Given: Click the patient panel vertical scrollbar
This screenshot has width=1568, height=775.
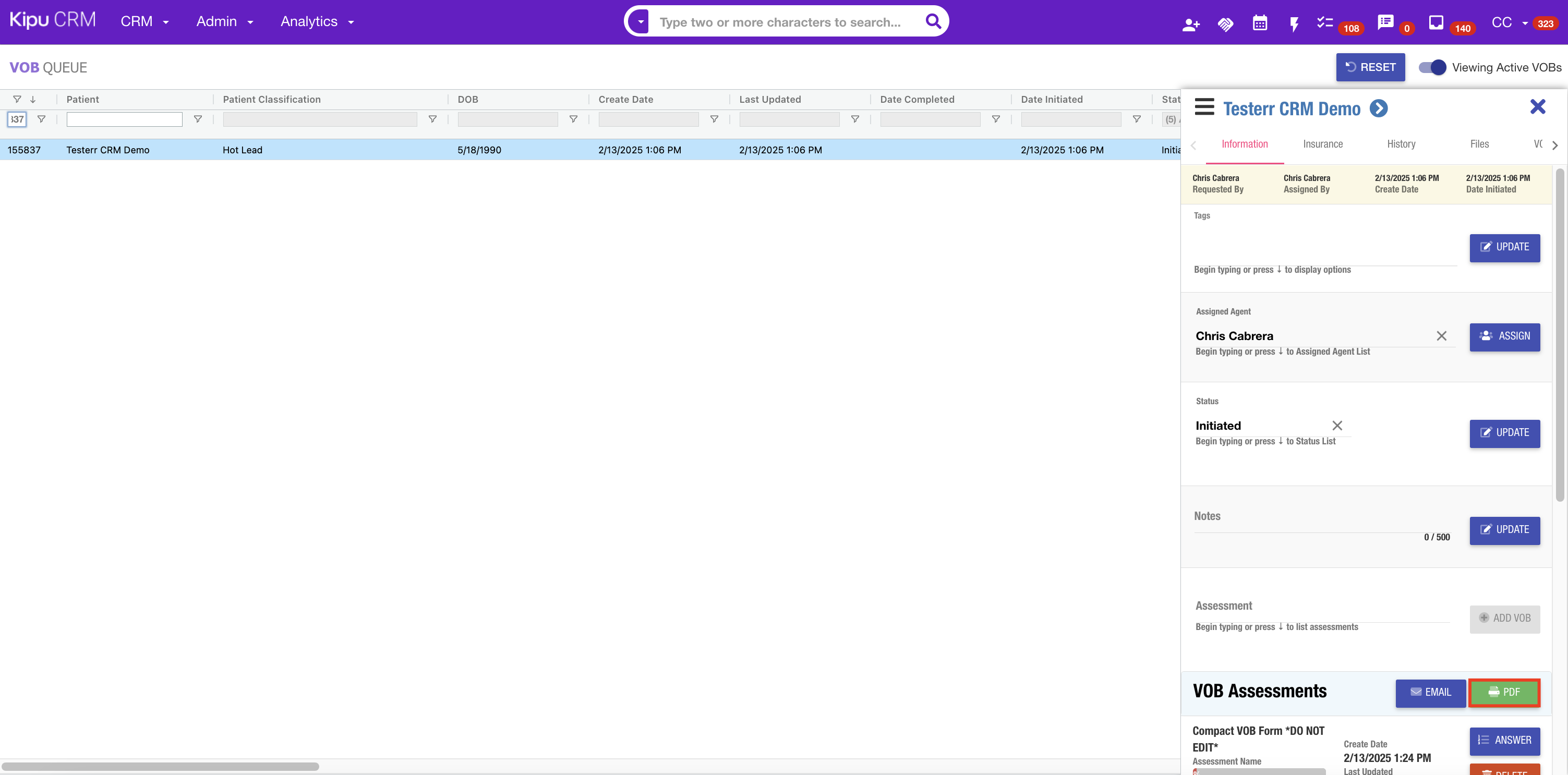Looking at the screenshot, I should (x=1560, y=335).
